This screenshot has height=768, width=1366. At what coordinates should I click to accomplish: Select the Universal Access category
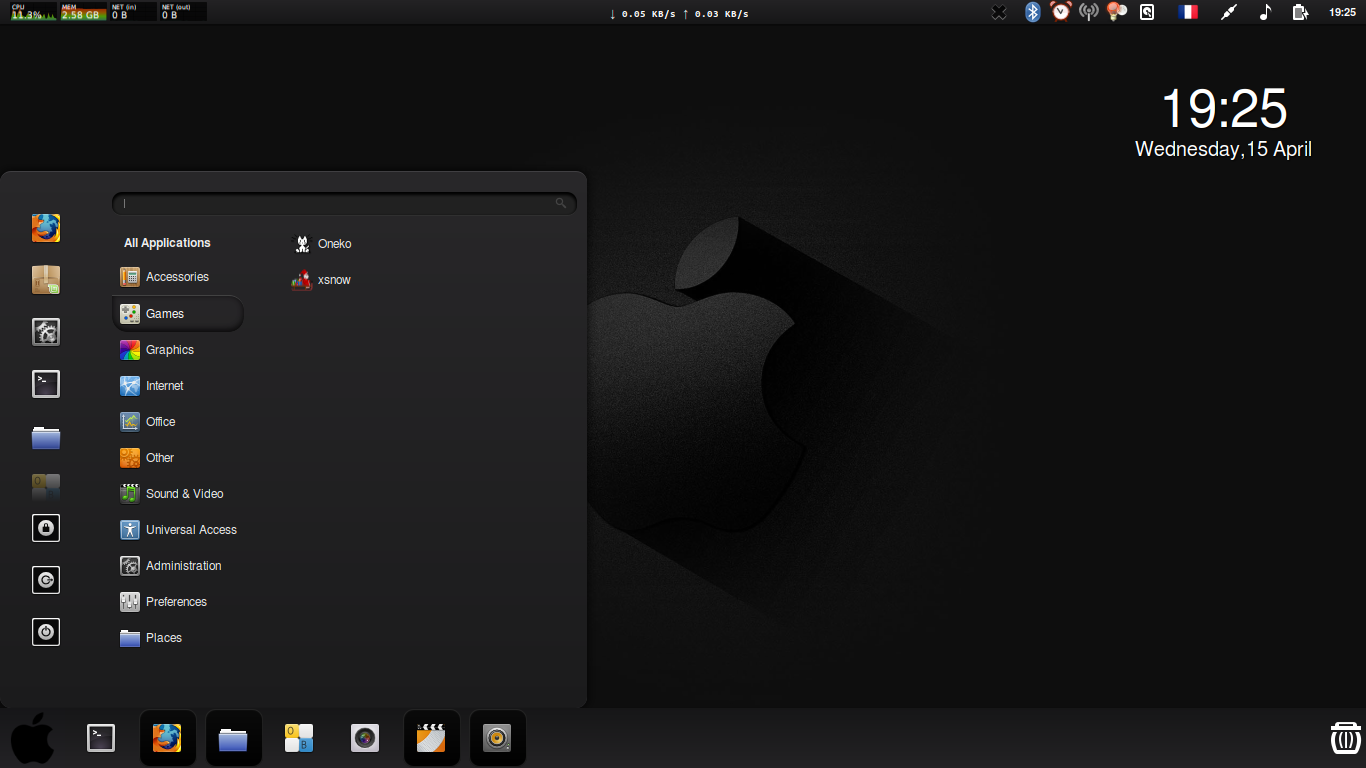click(178, 530)
